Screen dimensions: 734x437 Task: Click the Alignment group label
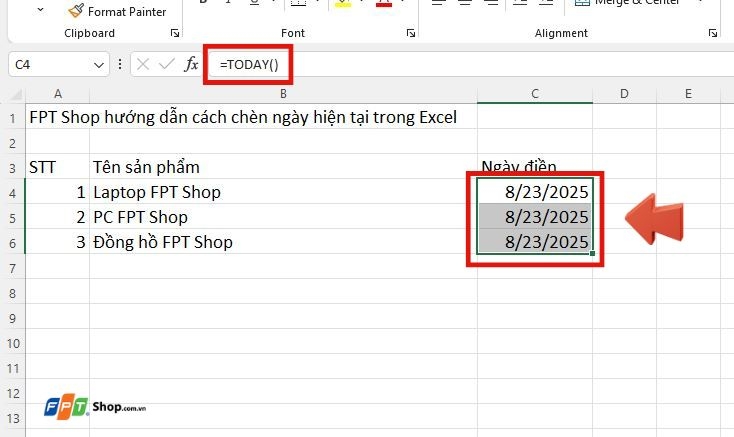coord(561,33)
